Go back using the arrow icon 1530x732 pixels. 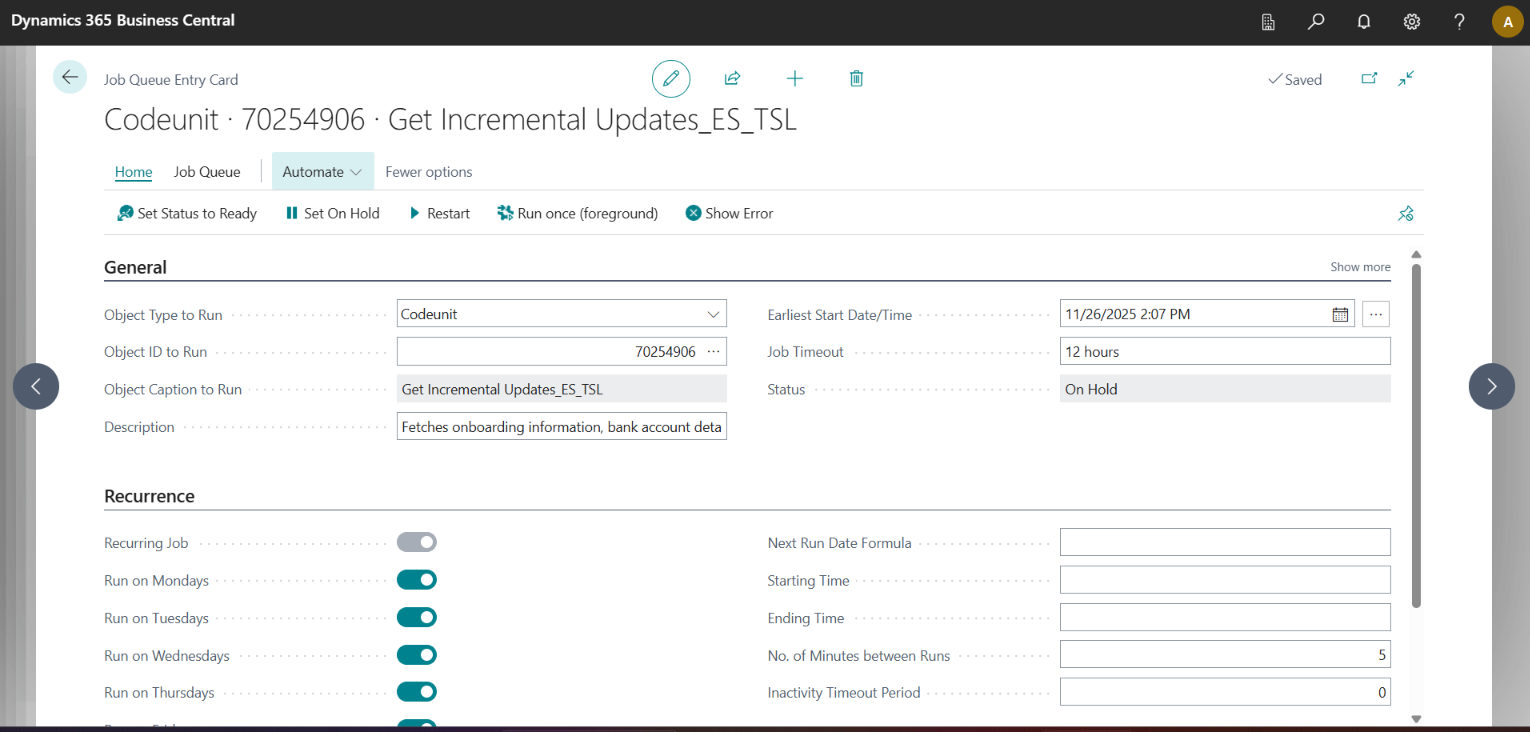coord(70,77)
